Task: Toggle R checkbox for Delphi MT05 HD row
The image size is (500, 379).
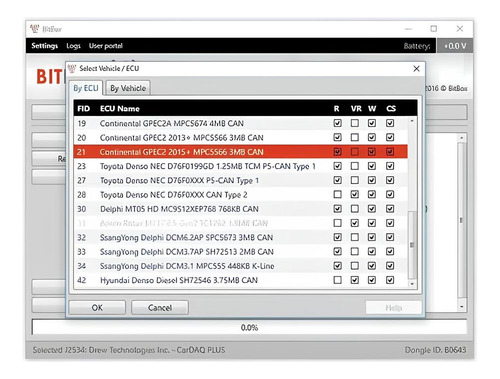Action: click(x=337, y=209)
